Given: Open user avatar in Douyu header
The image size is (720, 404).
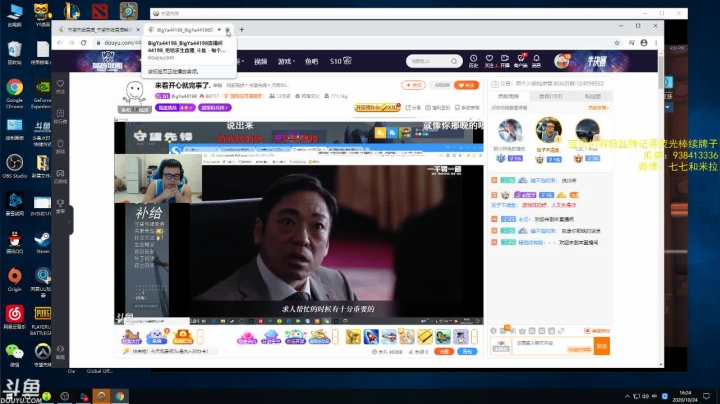Looking at the screenshot, I should click(562, 61).
